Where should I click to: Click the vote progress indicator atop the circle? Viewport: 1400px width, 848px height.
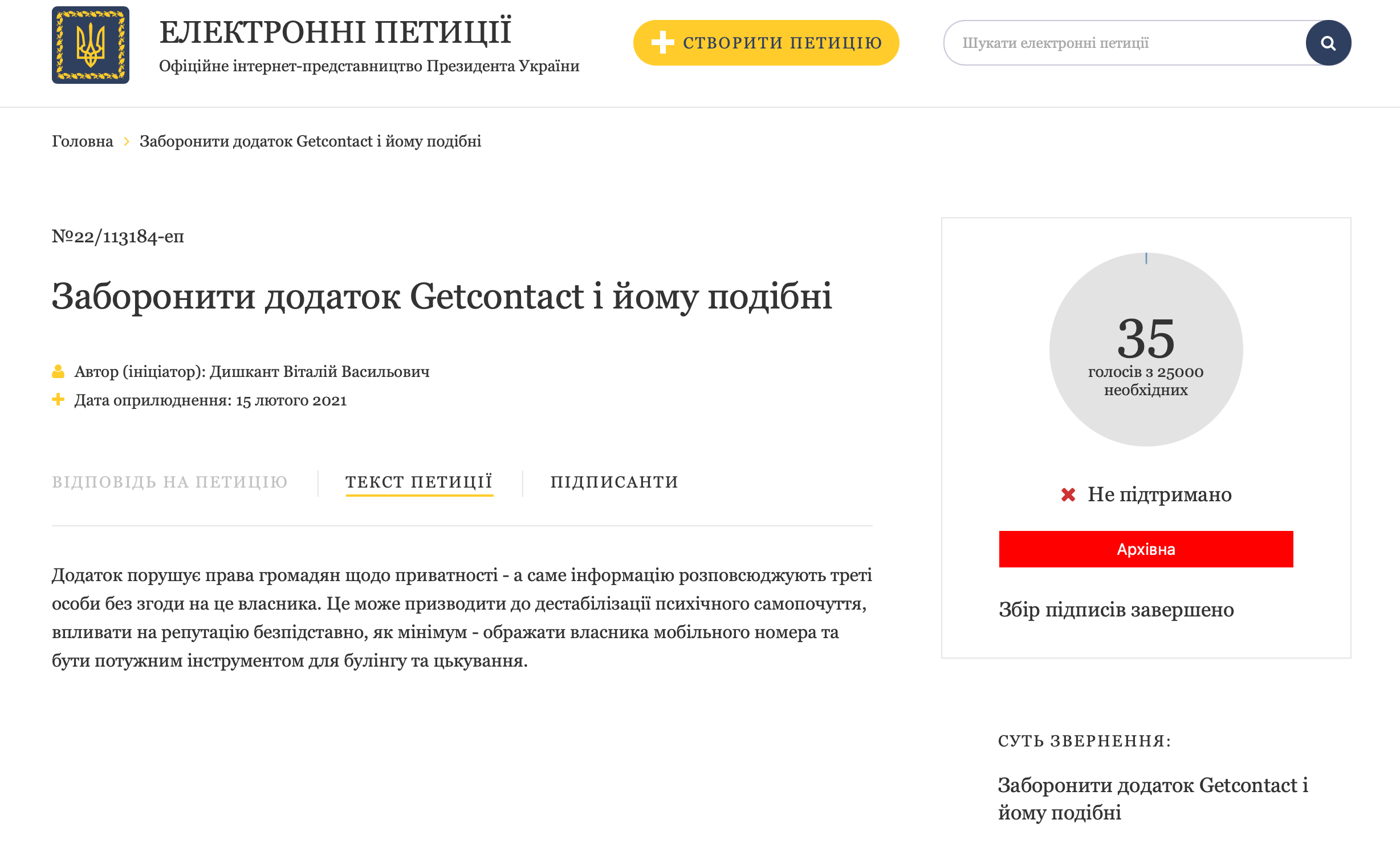tap(1145, 257)
